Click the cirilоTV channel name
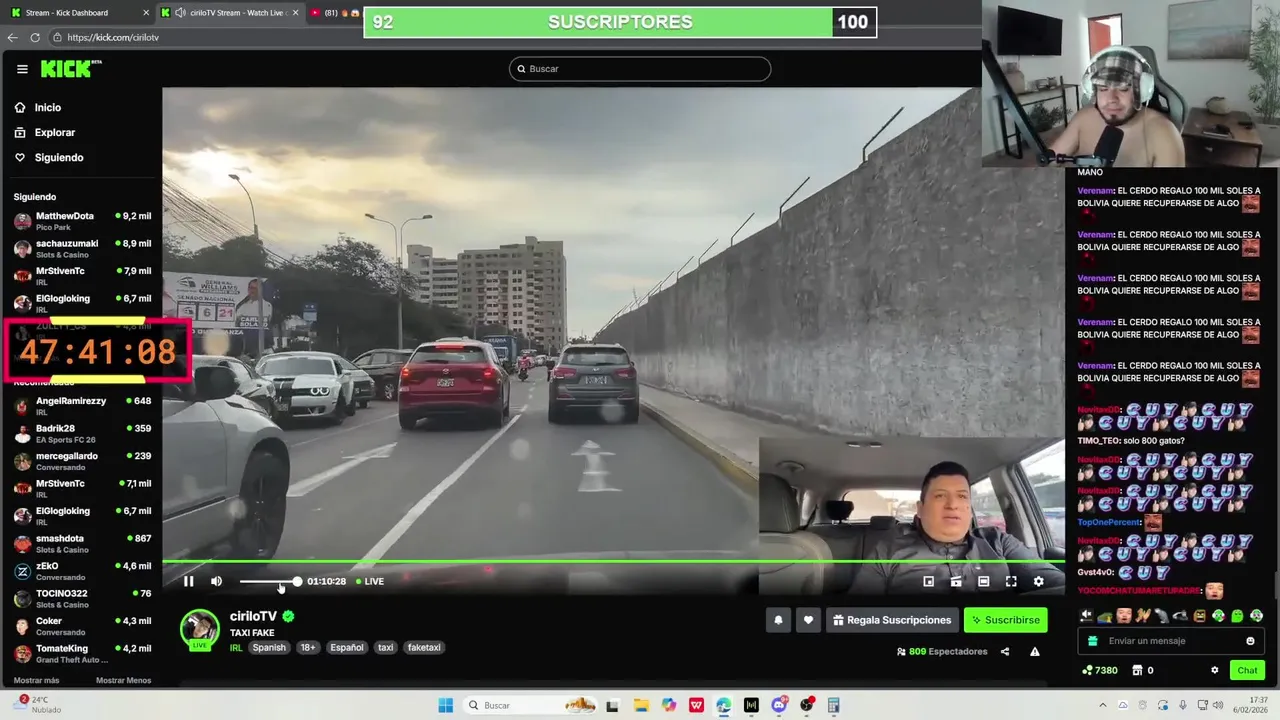This screenshot has width=1280, height=720. click(x=253, y=617)
